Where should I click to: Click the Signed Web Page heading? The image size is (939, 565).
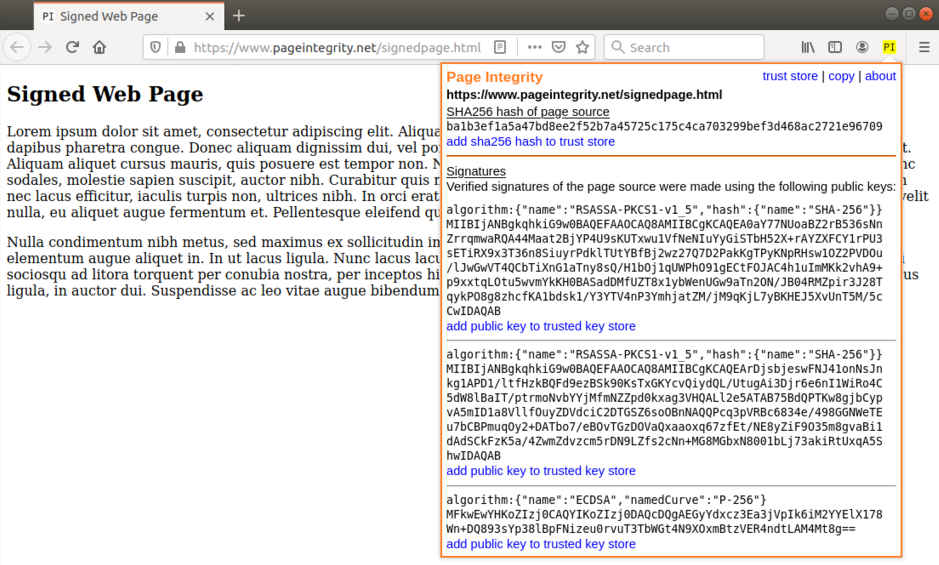click(x=105, y=94)
